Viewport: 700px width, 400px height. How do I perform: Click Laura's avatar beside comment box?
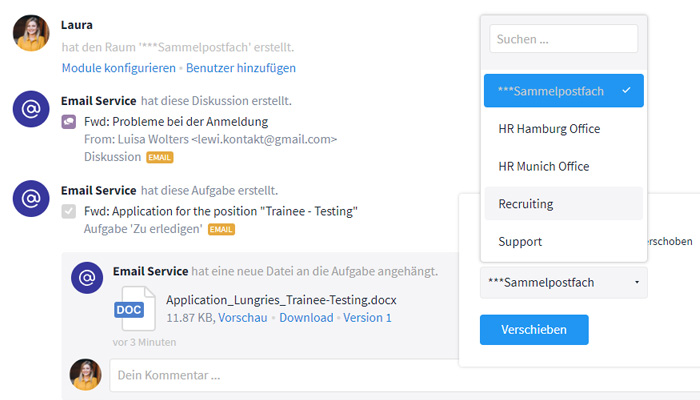(85, 375)
